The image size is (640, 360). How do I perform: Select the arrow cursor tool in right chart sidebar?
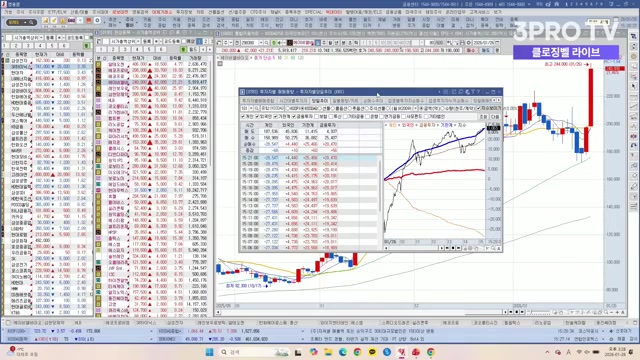633,86
